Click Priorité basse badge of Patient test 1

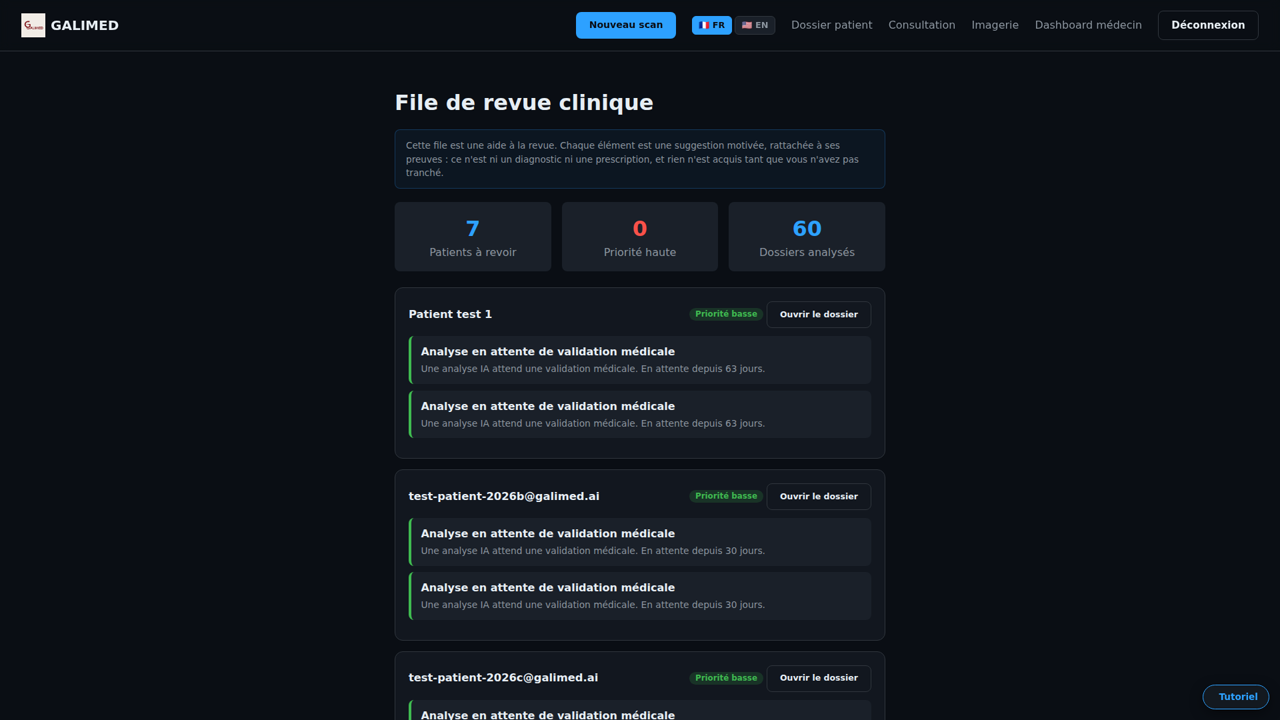pos(726,314)
